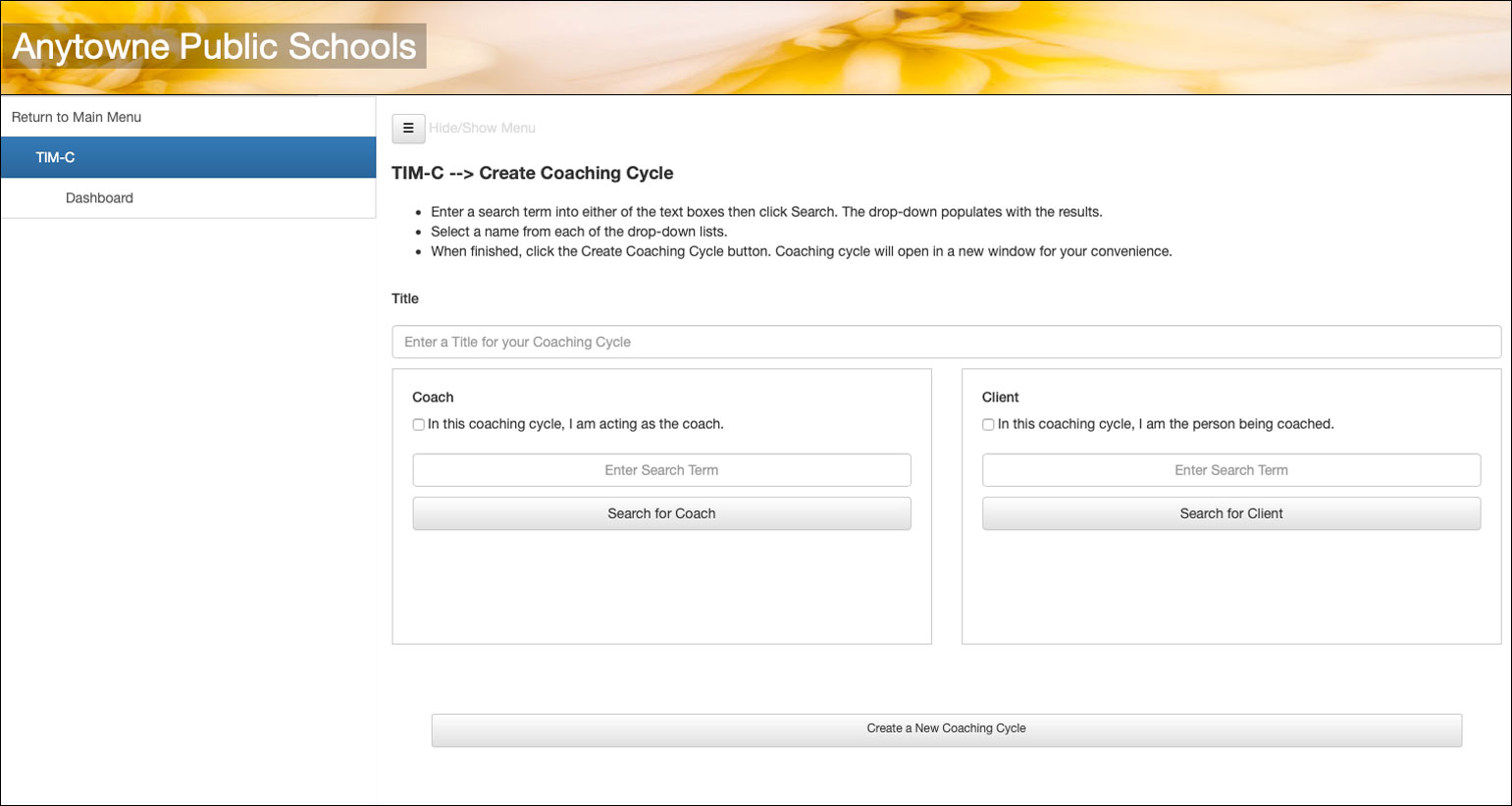Click the Title field label
The width and height of the screenshot is (1512, 806).
coord(405,298)
